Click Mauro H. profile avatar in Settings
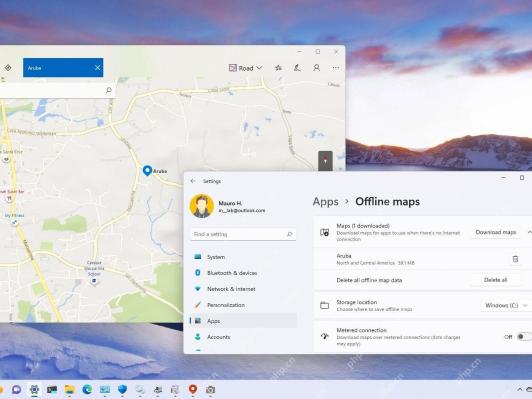The width and height of the screenshot is (532, 399). (202, 206)
